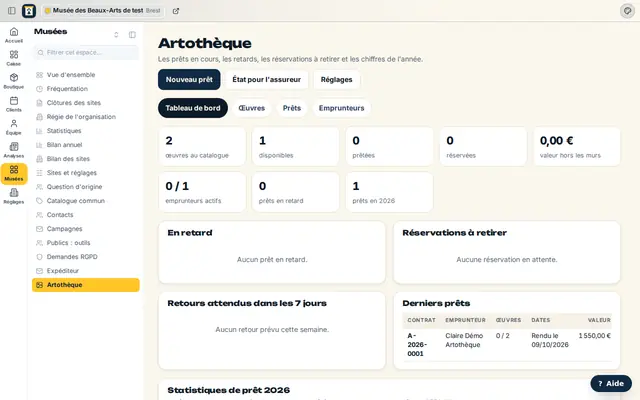Click the app logo icon in top bar
Viewport: 640px width, 400px height.
[29, 11]
